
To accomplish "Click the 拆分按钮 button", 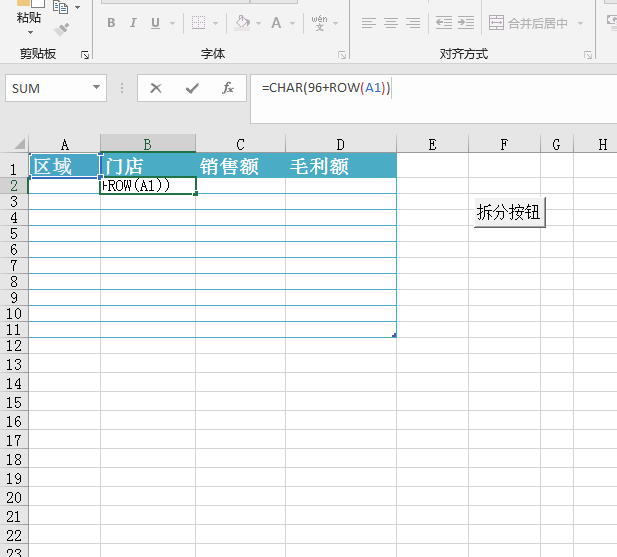I will (x=509, y=212).
